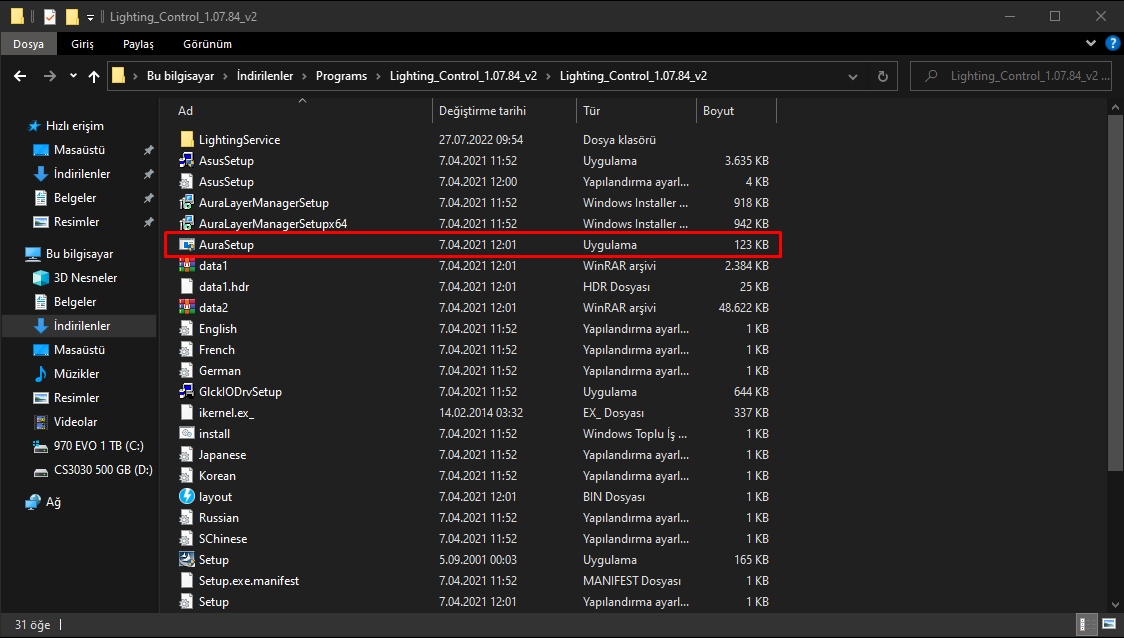Click the data1 WinRAR archive icon
This screenshot has width=1124, height=638.
click(x=186, y=265)
